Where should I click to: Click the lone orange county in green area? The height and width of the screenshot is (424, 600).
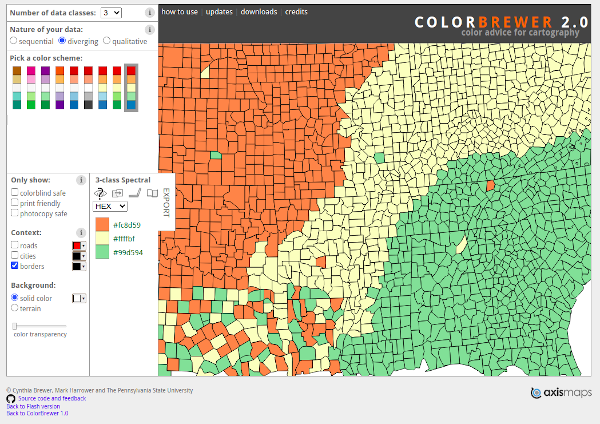(490, 186)
